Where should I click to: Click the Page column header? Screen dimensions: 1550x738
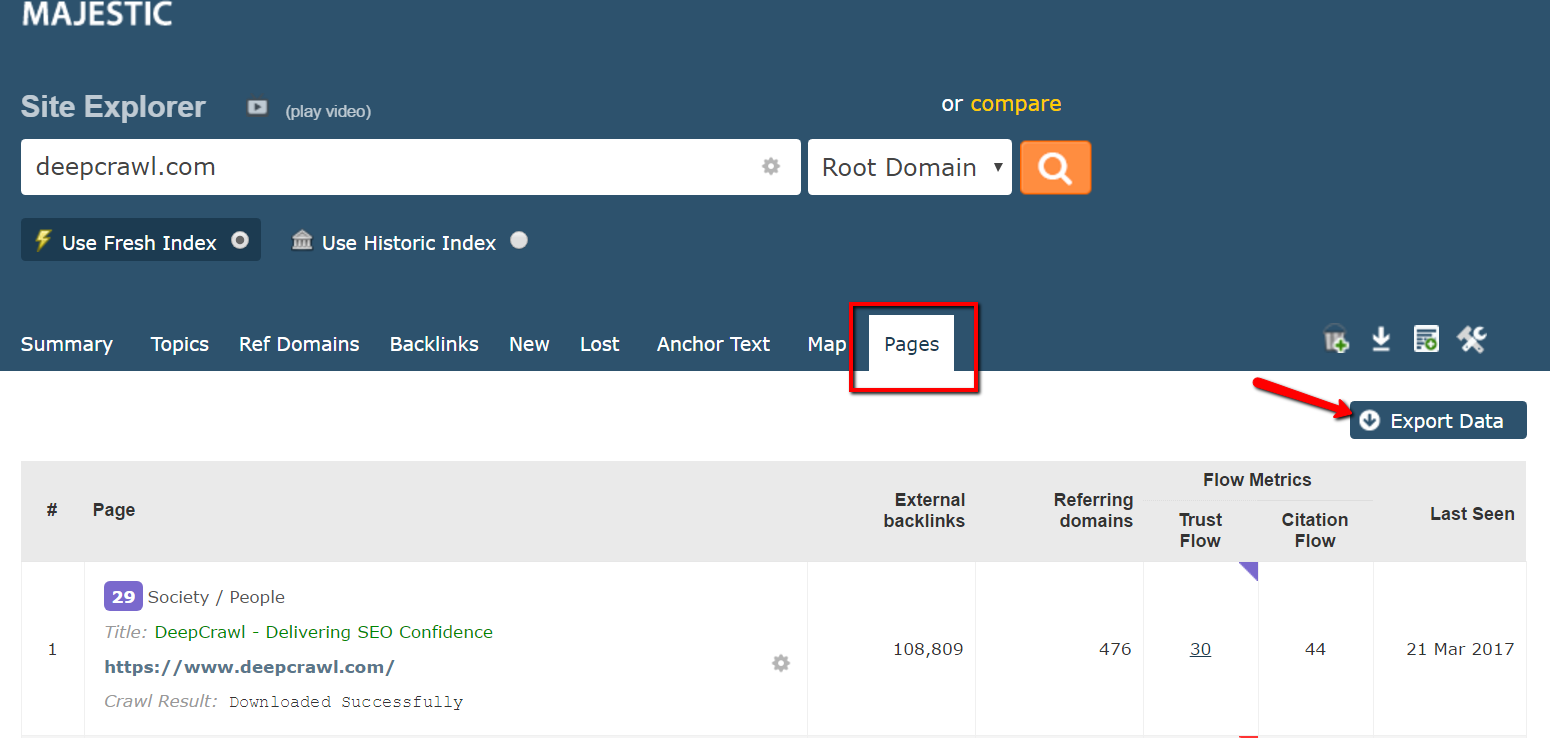(114, 510)
